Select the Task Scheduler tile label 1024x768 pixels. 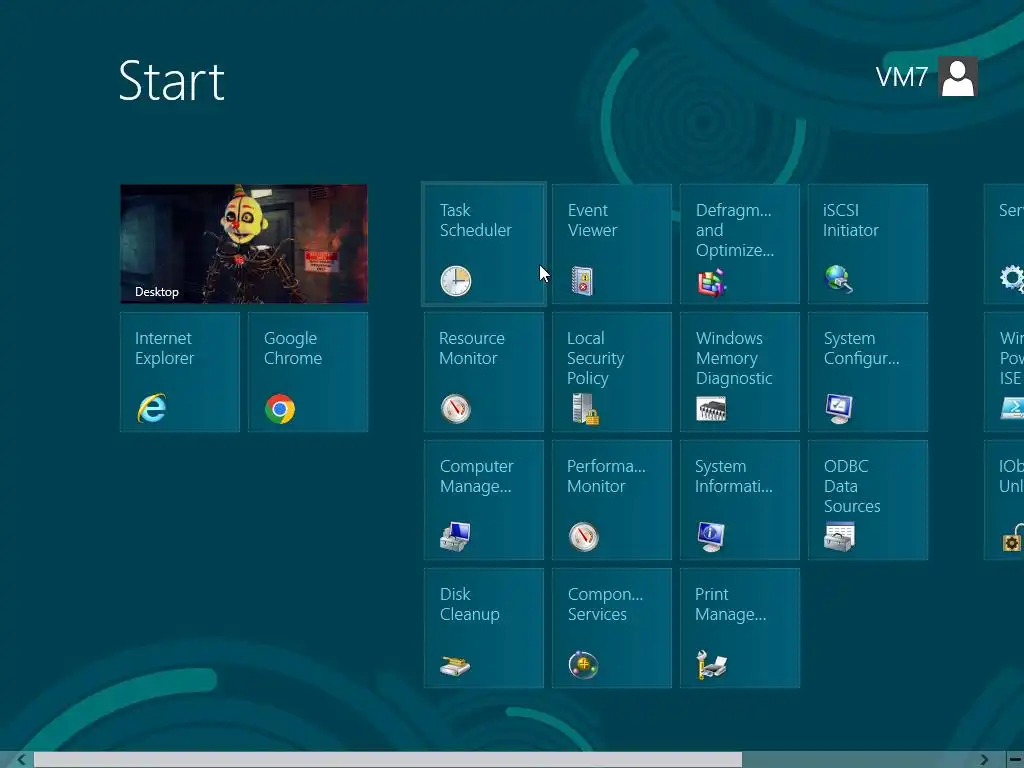tap(475, 220)
